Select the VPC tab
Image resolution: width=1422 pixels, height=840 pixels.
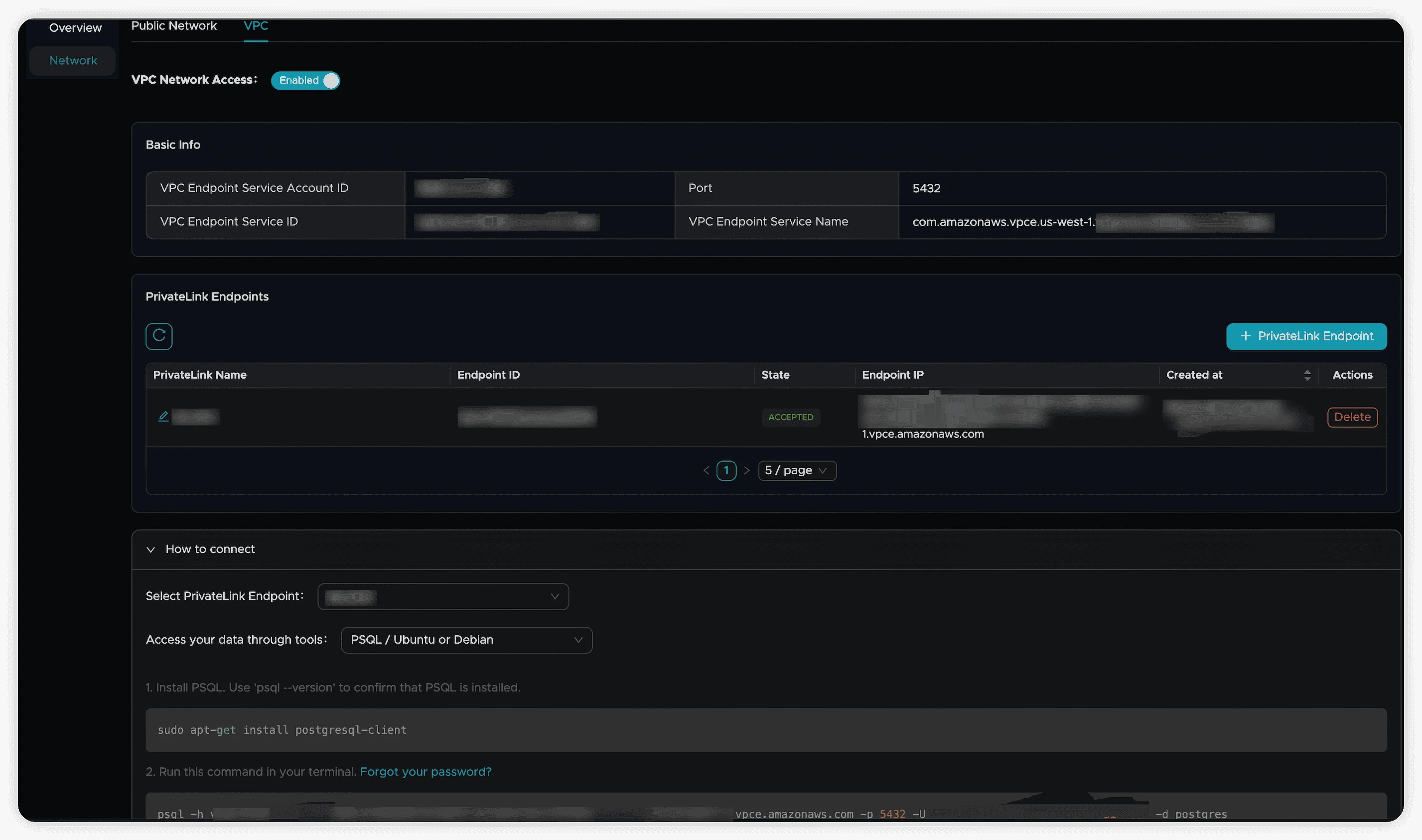(255, 26)
